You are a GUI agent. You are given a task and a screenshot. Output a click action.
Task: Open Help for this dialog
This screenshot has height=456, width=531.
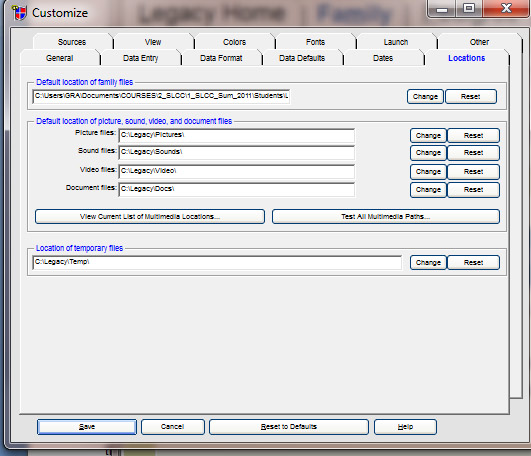pos(405,427)
